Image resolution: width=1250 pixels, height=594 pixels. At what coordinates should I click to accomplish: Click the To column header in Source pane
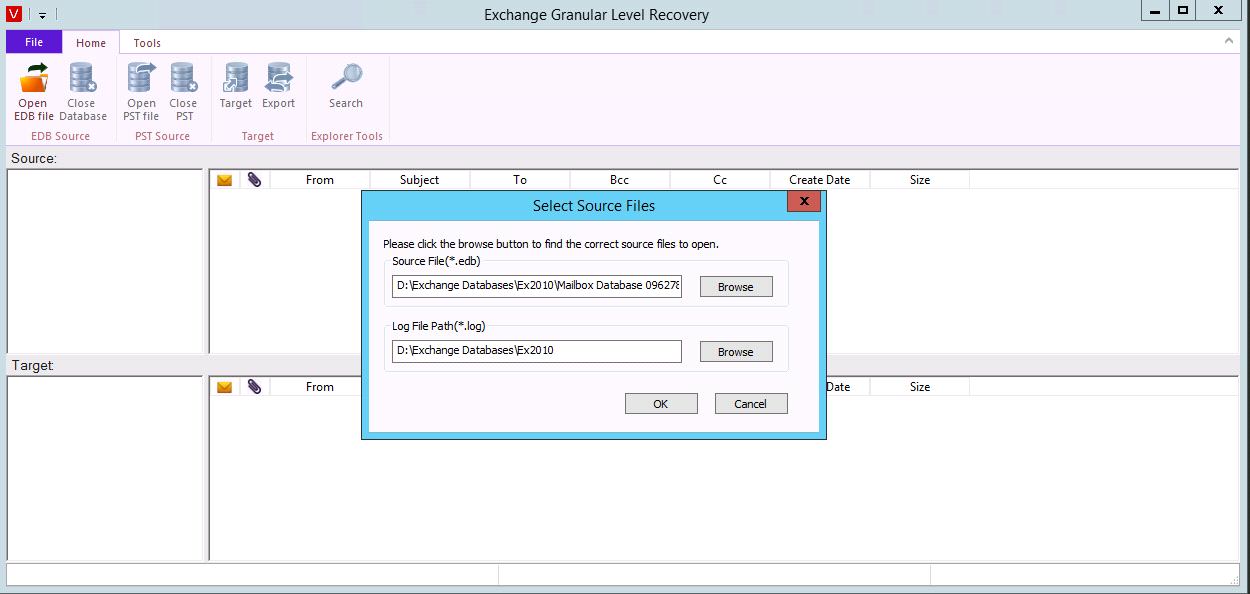click(x=520, y=180)
